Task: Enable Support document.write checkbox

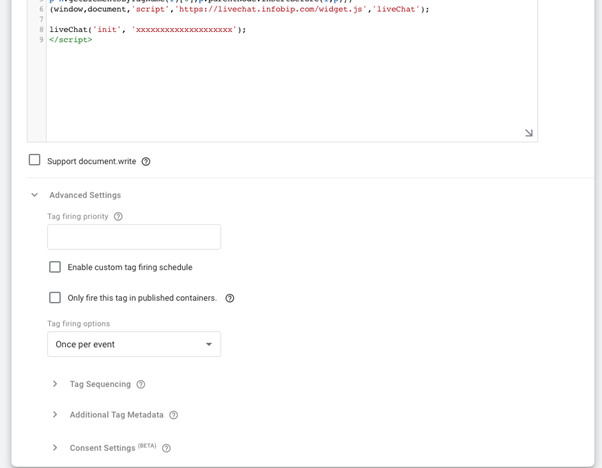Action: pos(35,160)
